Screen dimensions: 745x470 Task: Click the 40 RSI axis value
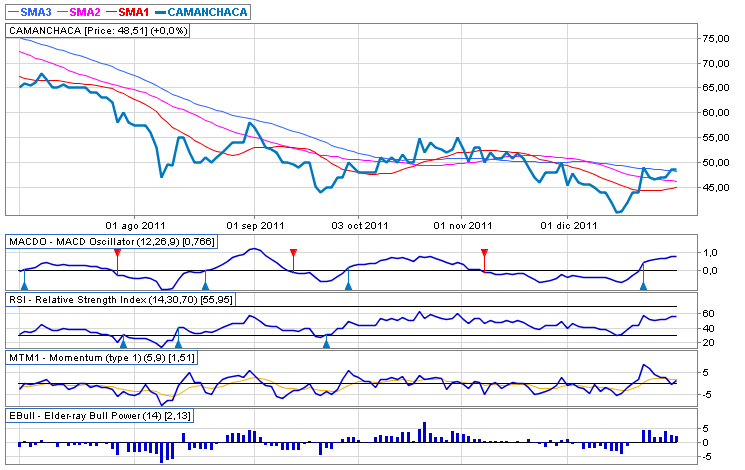[708, 328]
